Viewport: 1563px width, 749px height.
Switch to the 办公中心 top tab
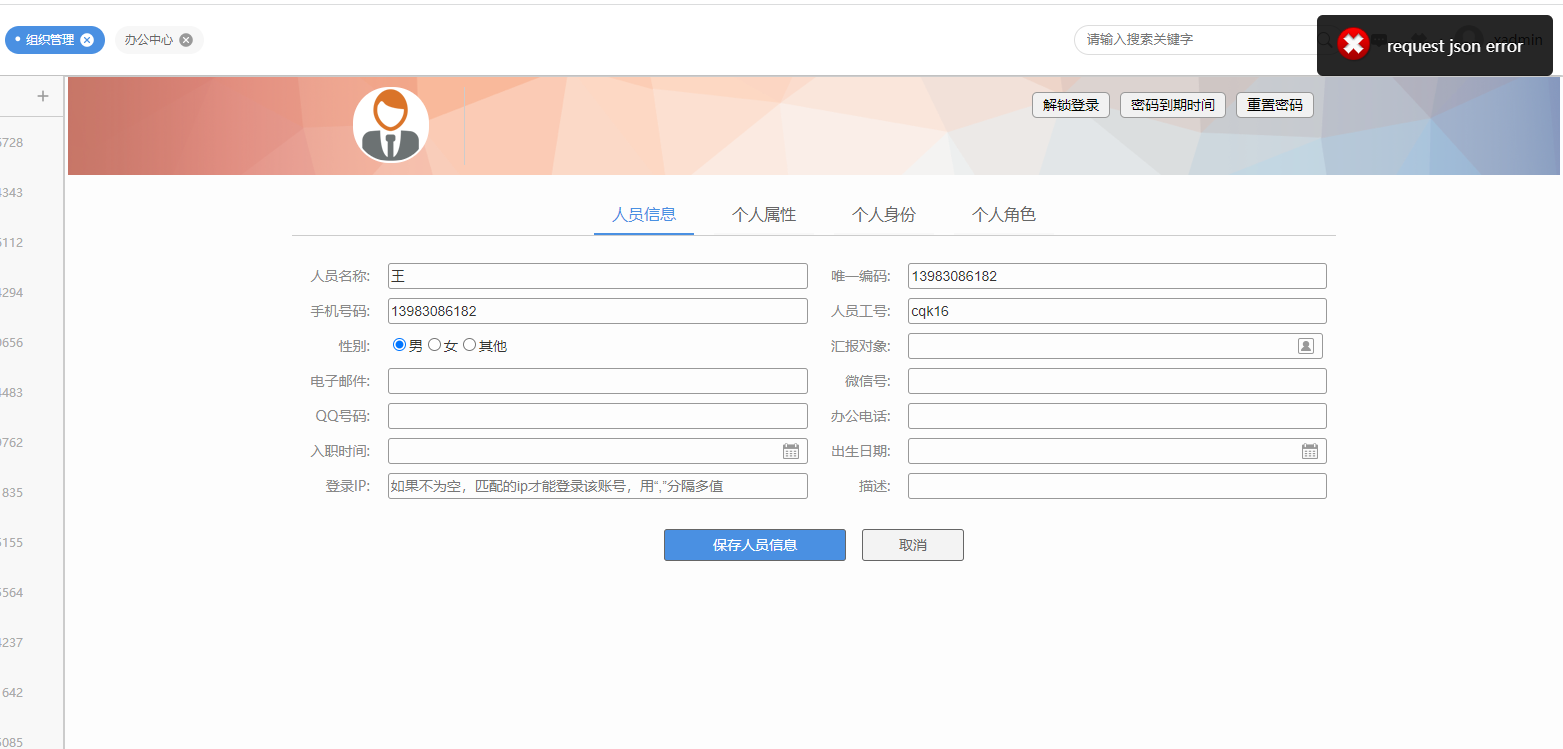pyautogui.click(x=148, y=40)
